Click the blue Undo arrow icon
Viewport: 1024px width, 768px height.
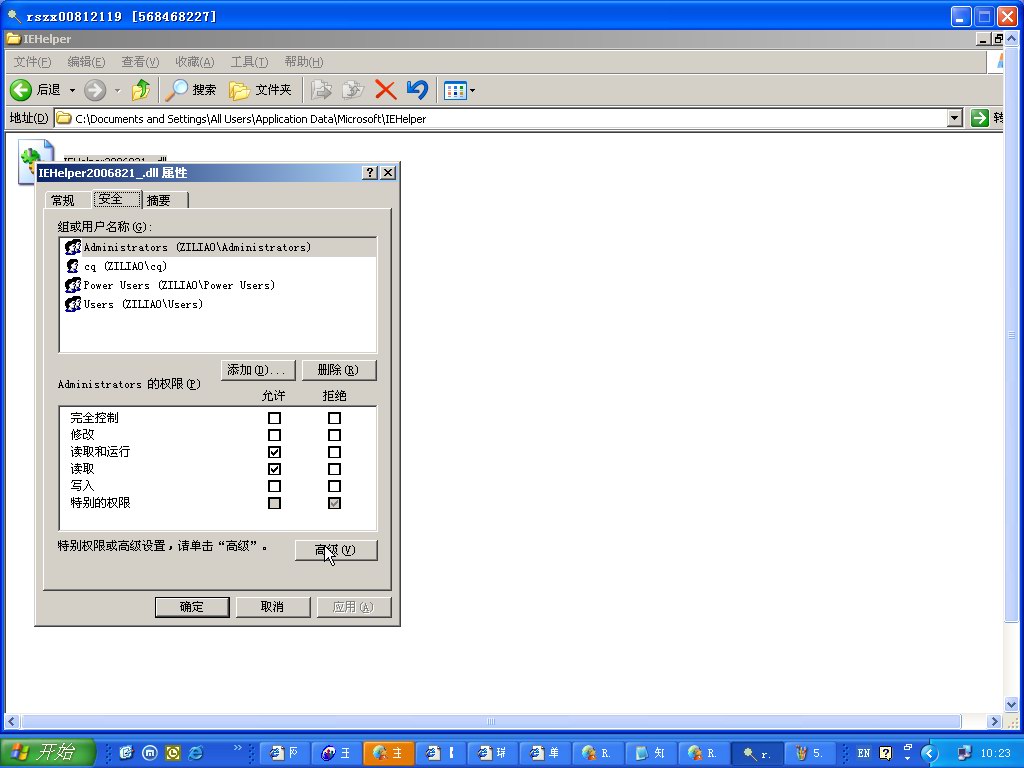click(x=417, y=89)
